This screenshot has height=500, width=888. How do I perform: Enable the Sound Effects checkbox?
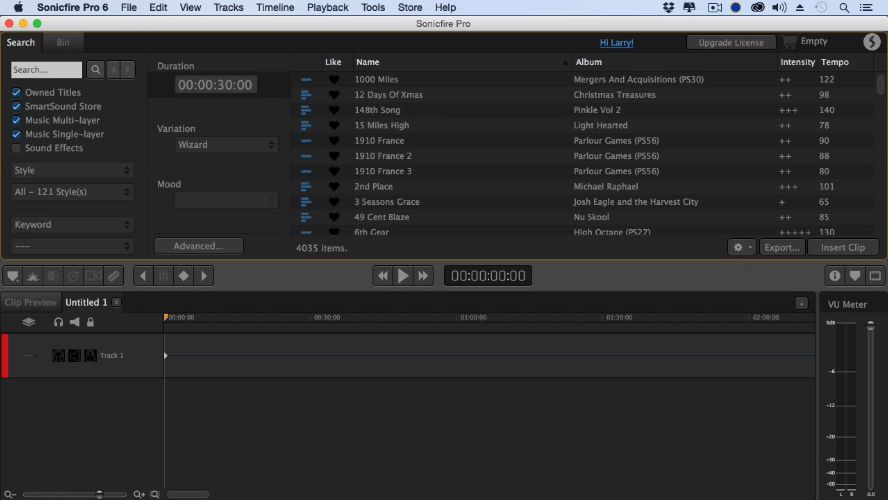point(16,148)
